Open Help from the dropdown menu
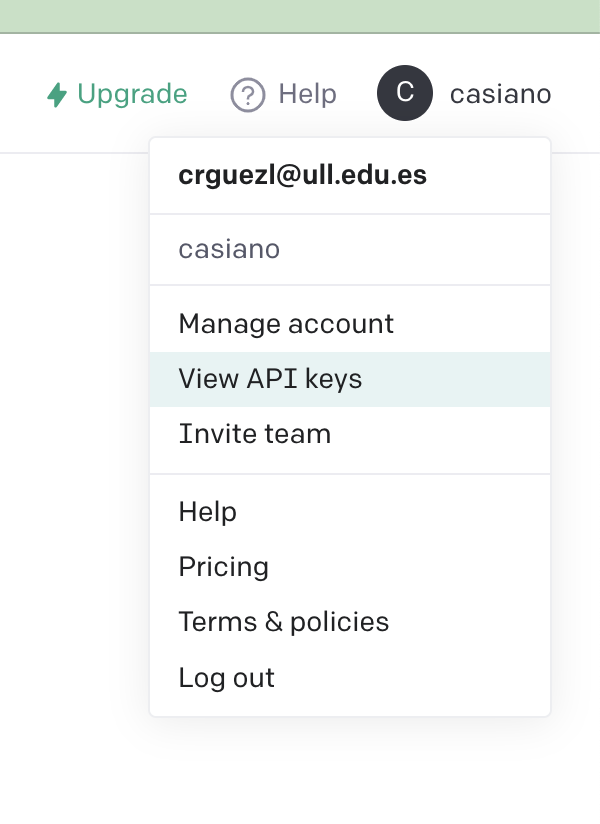 (x=350, y=512)
